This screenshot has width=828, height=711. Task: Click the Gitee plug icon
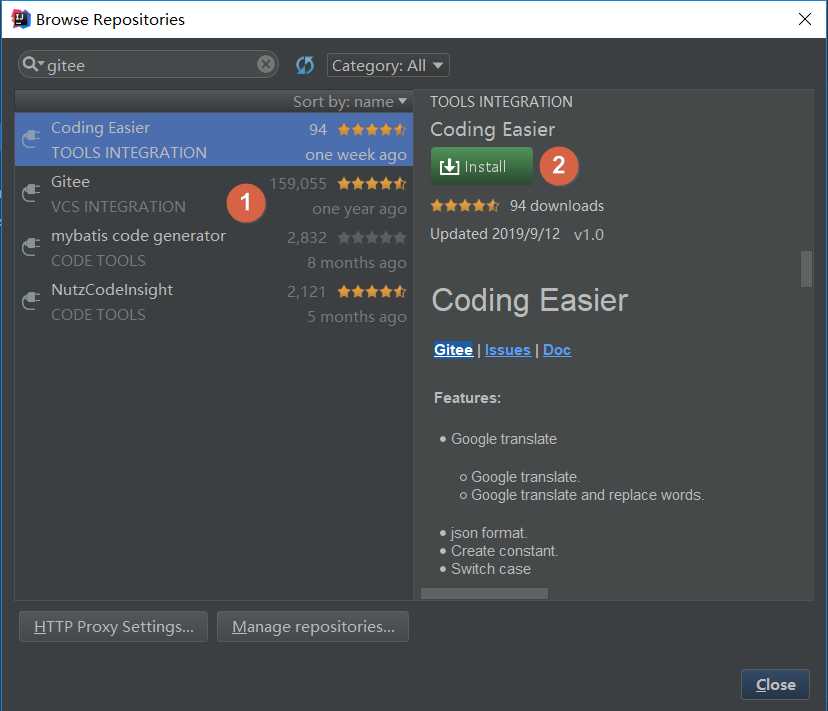[31, 193]
